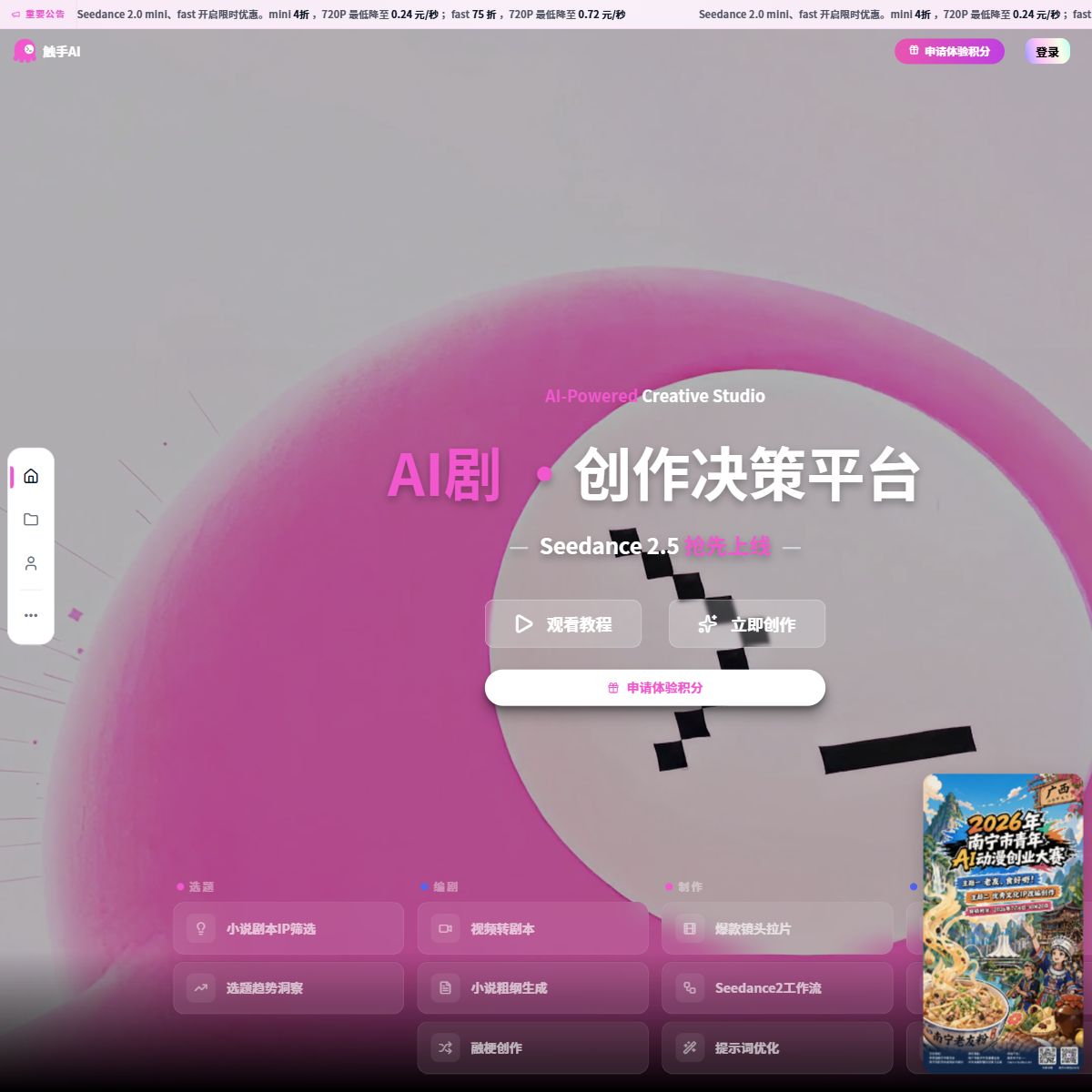1092x1092 pixels.
Task: Click the AI剧·创作决策平台 headline
Action: point(653,474)
